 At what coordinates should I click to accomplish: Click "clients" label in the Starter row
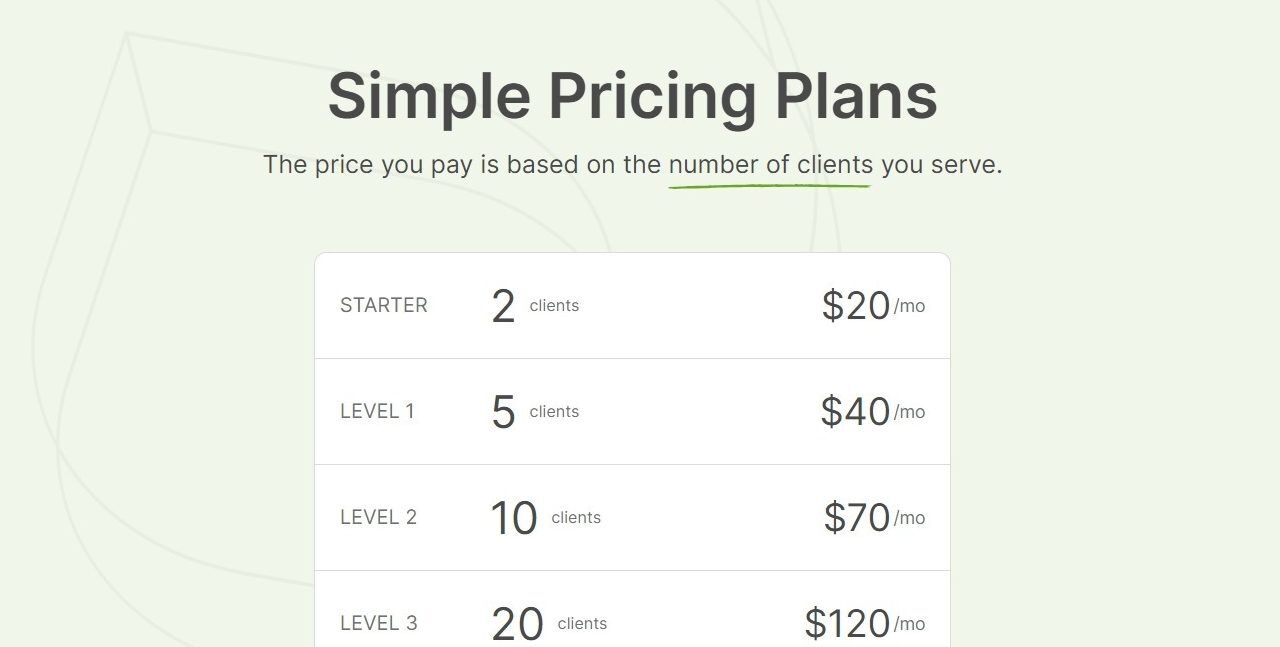554,306
